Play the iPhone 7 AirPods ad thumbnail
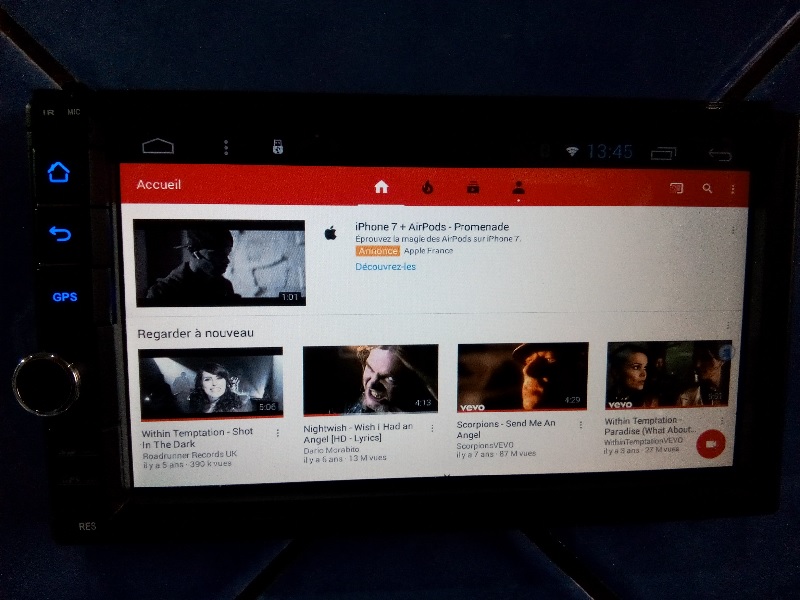This screenshot has height=600, width=800. point(220,263)
